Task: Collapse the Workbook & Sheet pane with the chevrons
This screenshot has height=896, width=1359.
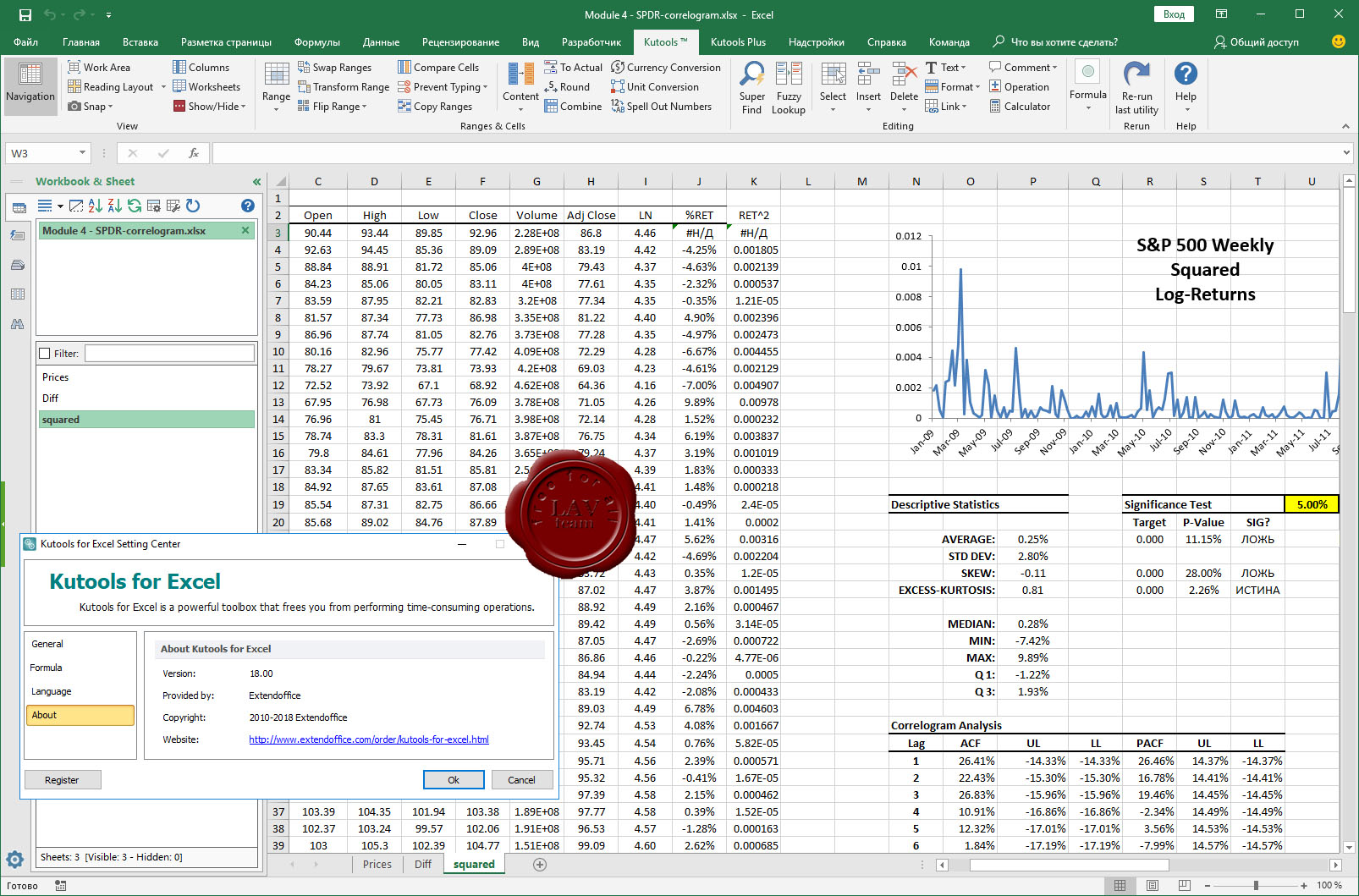Action: [x=256, y=182]
